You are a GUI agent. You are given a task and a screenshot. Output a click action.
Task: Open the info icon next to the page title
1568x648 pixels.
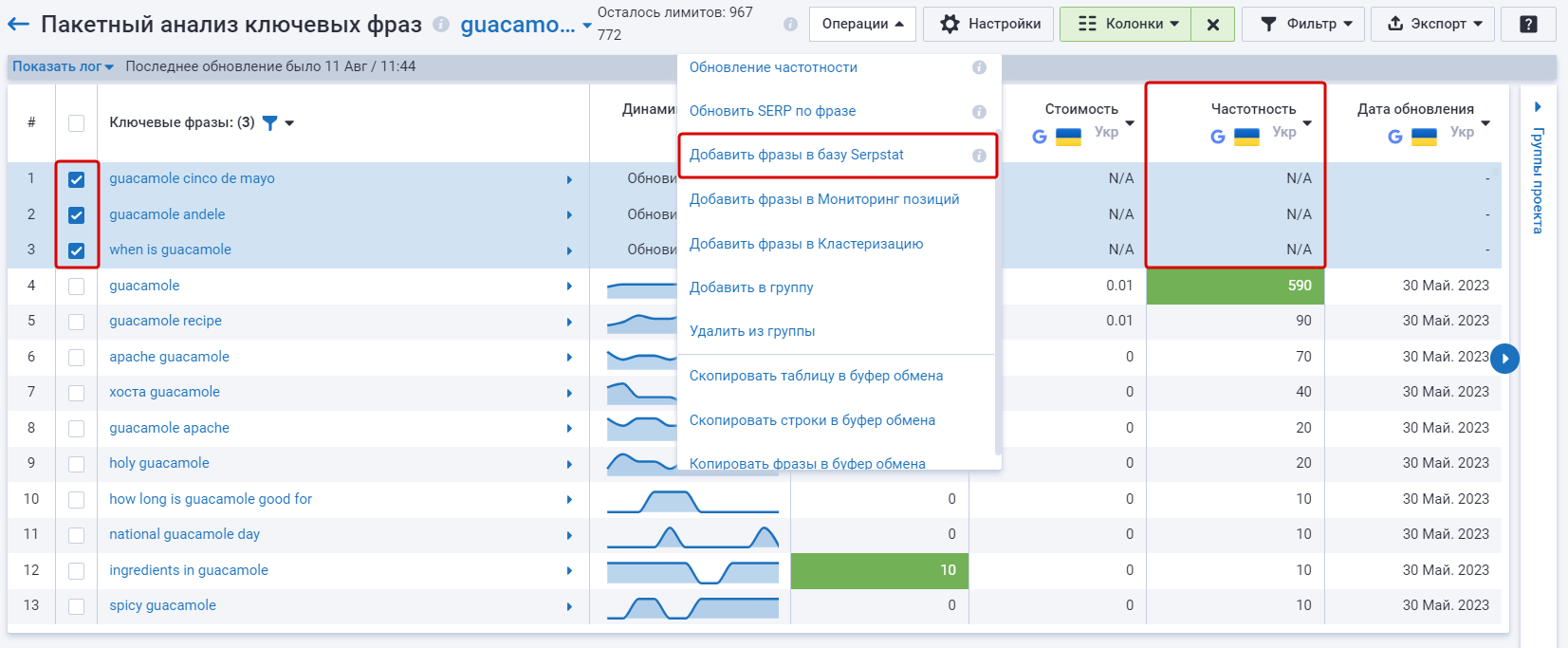[441, 25]
